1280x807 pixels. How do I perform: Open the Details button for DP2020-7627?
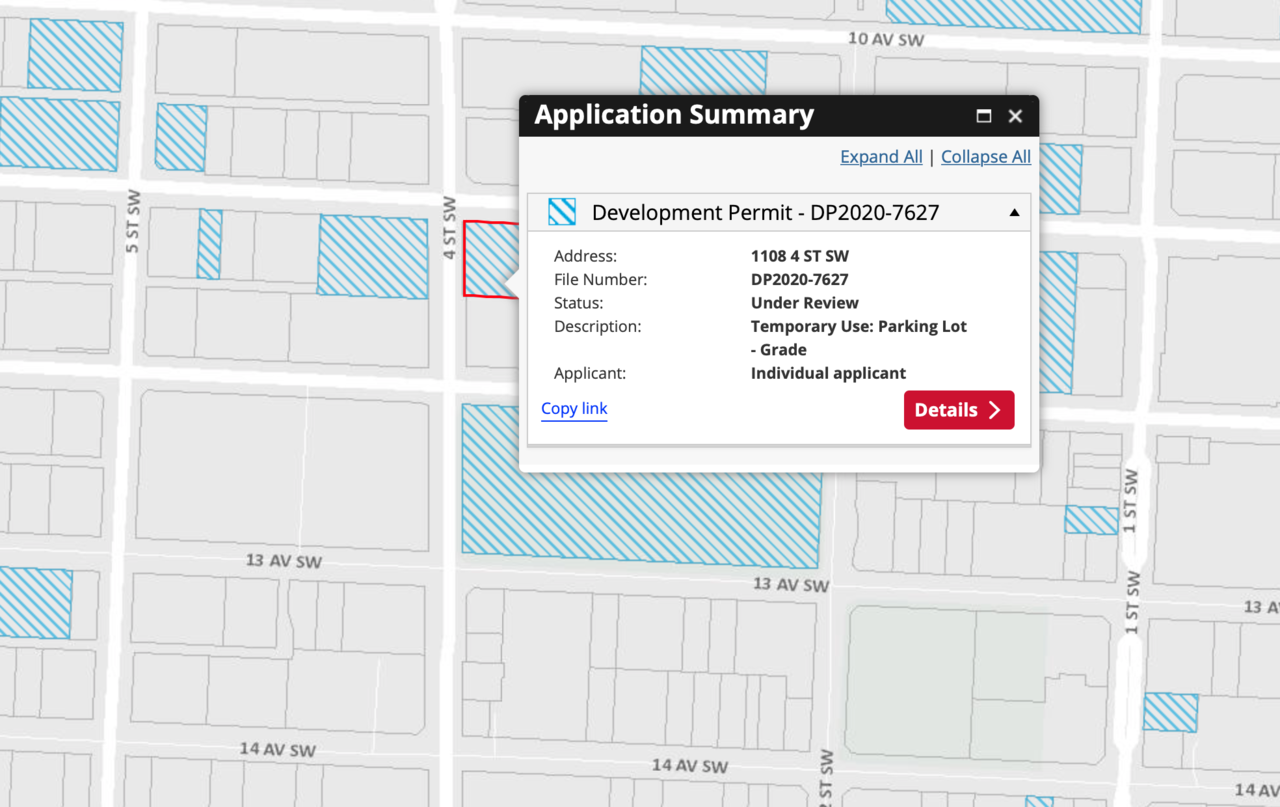(x=959, y=410)
